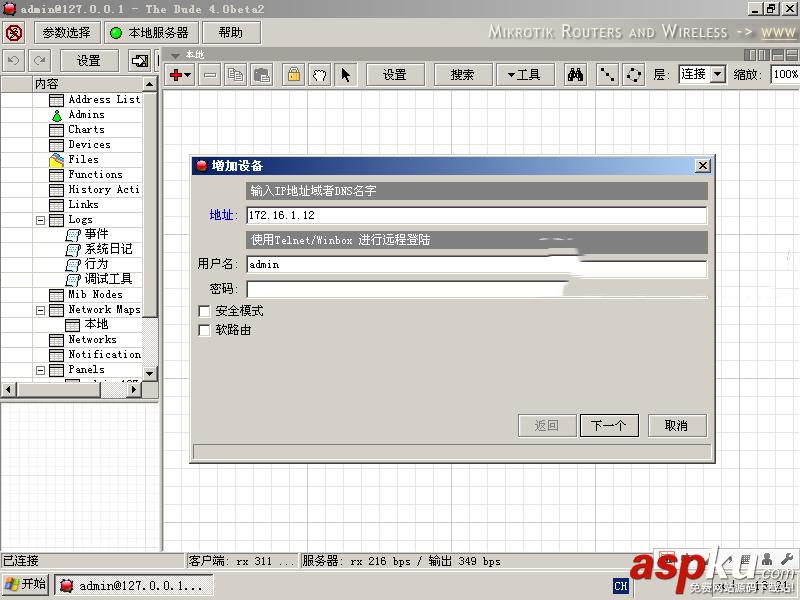The image size is (800, 600).
Task: Click the 用户名 input field
Action: click(477, 265)
